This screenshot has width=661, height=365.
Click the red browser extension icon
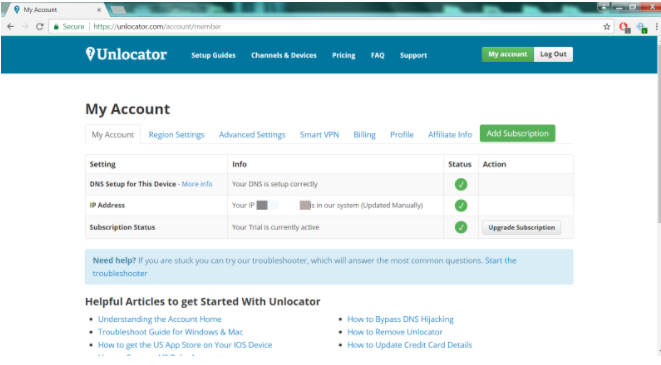point(624,27)
